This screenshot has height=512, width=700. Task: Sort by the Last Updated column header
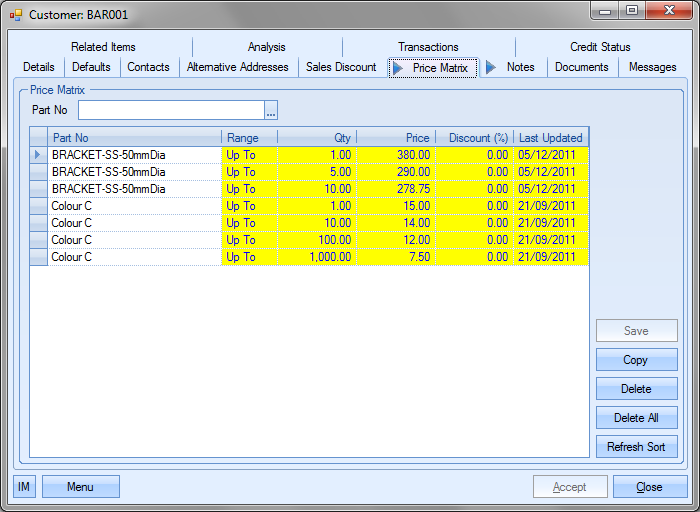pos(550,138)
